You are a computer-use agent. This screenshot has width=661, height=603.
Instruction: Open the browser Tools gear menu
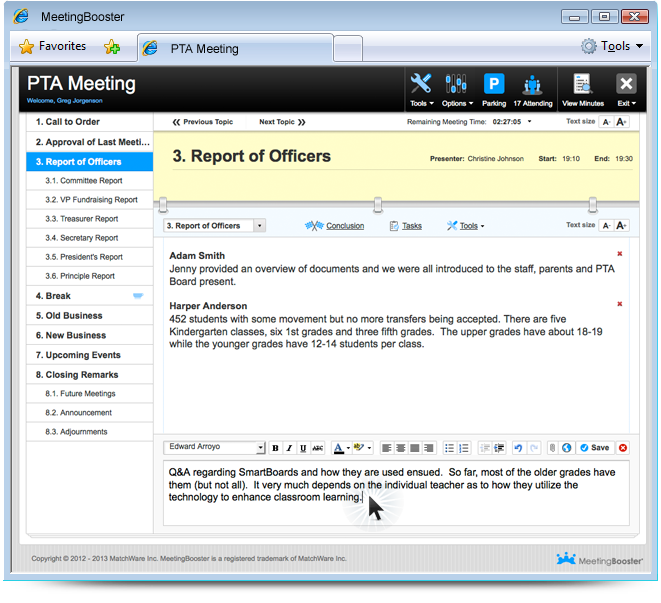click(612, 46)
